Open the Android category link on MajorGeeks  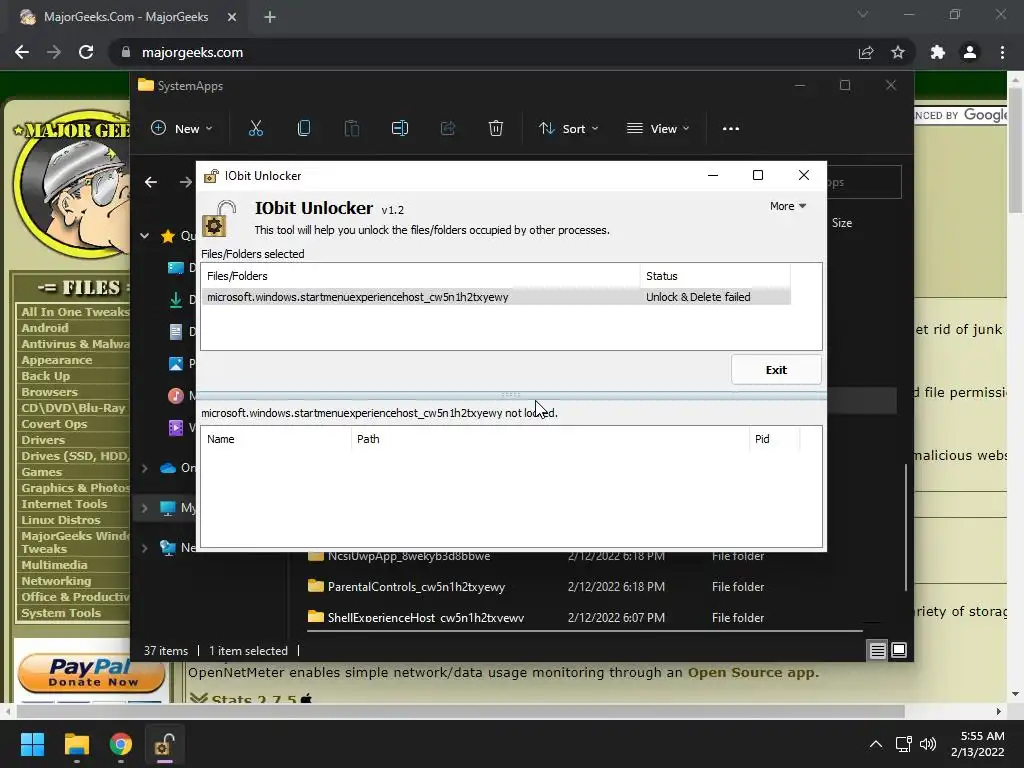(x=44, y=328)
